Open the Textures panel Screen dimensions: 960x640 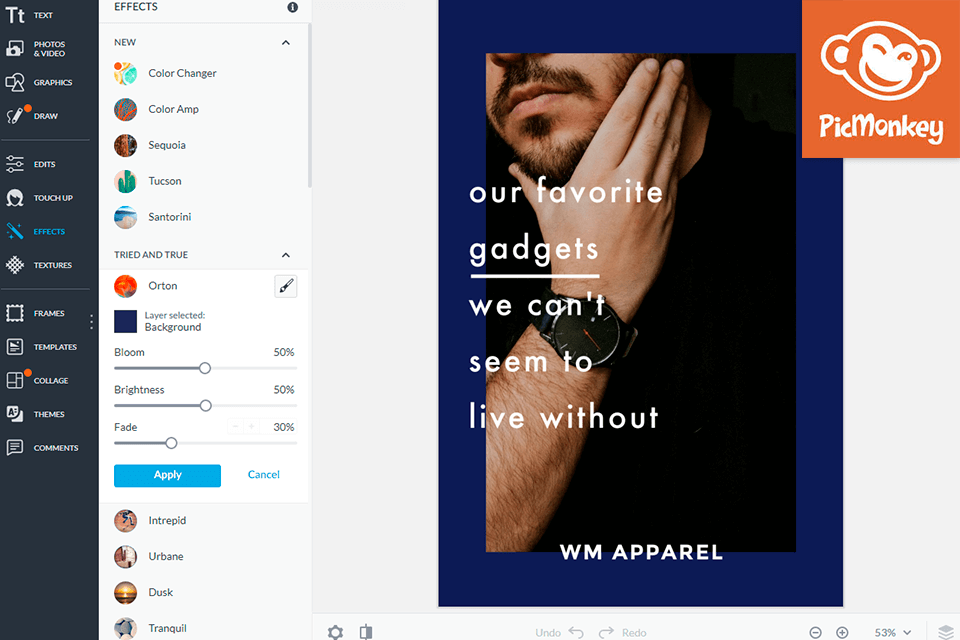pos(39,265)
